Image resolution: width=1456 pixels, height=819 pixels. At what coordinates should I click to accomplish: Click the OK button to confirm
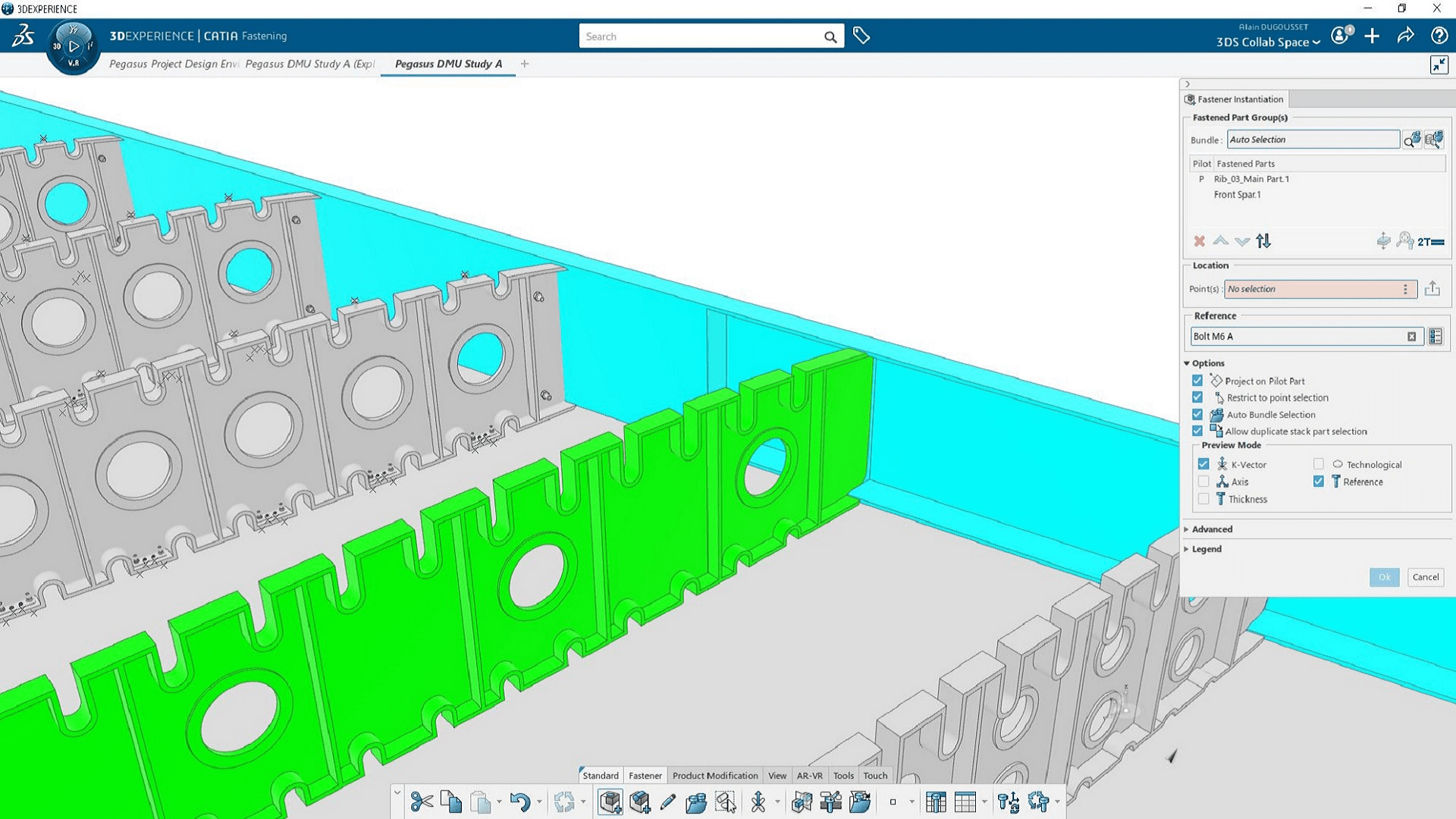pos(1383,576)
